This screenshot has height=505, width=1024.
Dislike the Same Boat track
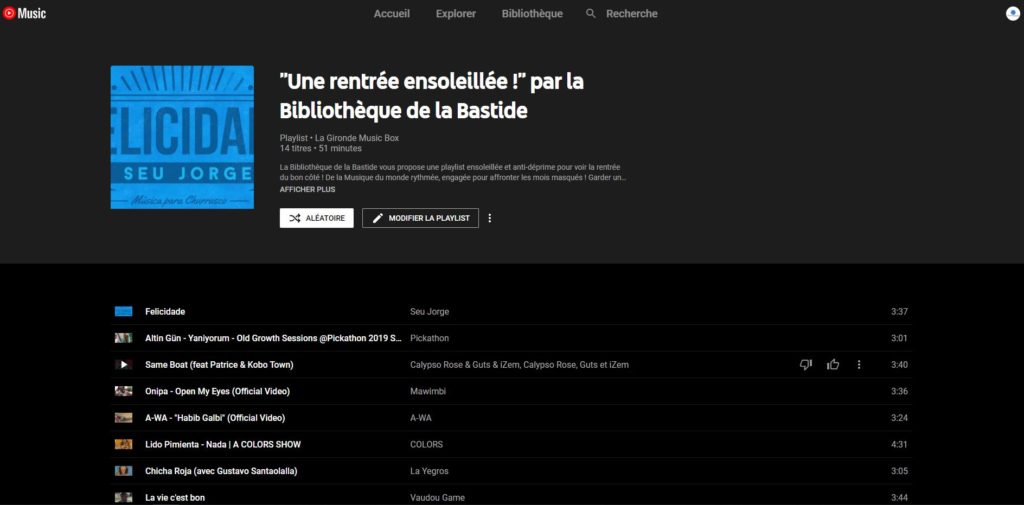pyautogui.click(x=806, y=365)
